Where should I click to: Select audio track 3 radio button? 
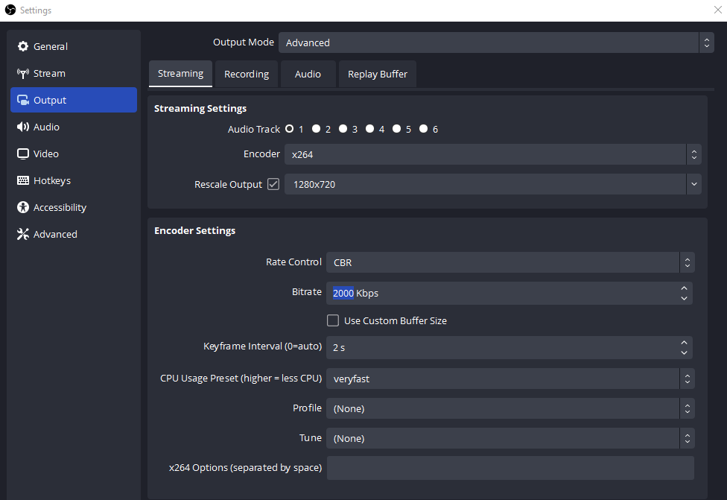coord(343,129)
